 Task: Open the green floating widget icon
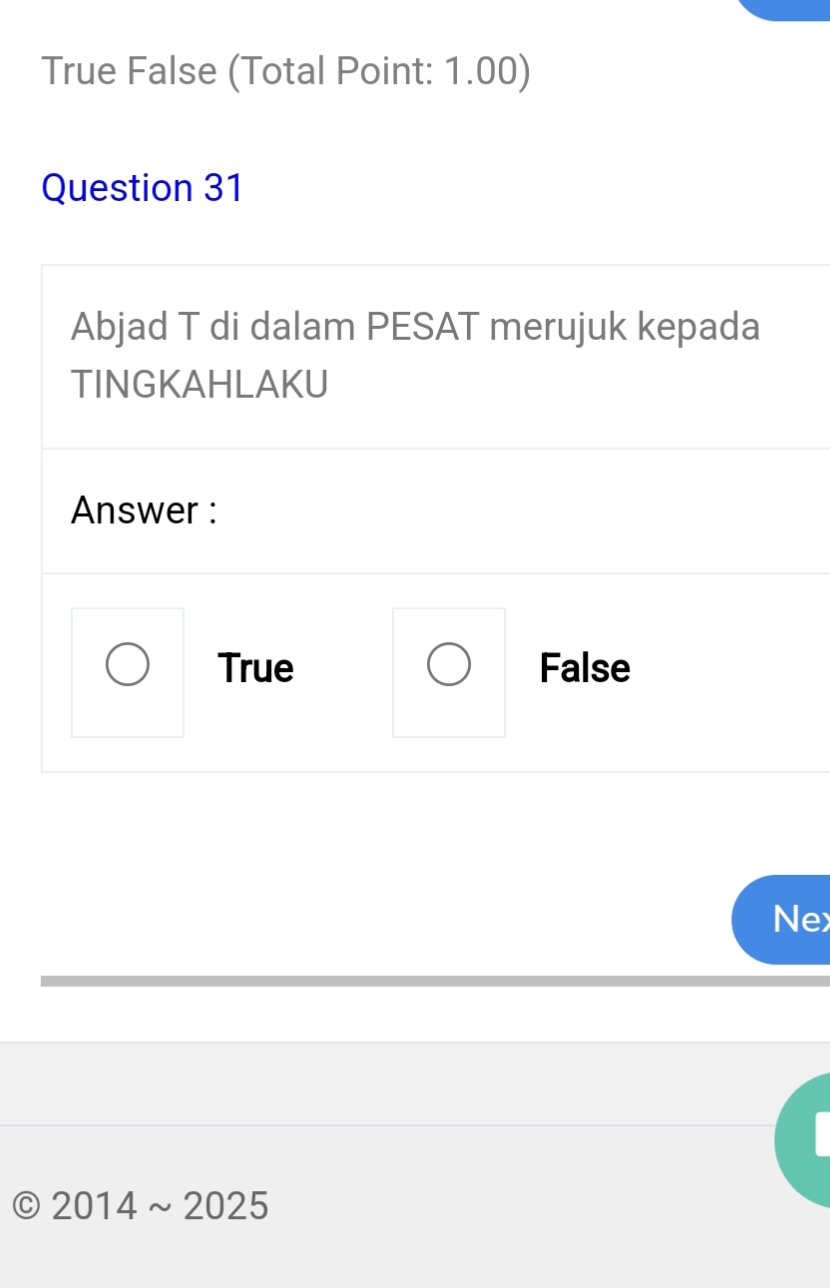803,1142
